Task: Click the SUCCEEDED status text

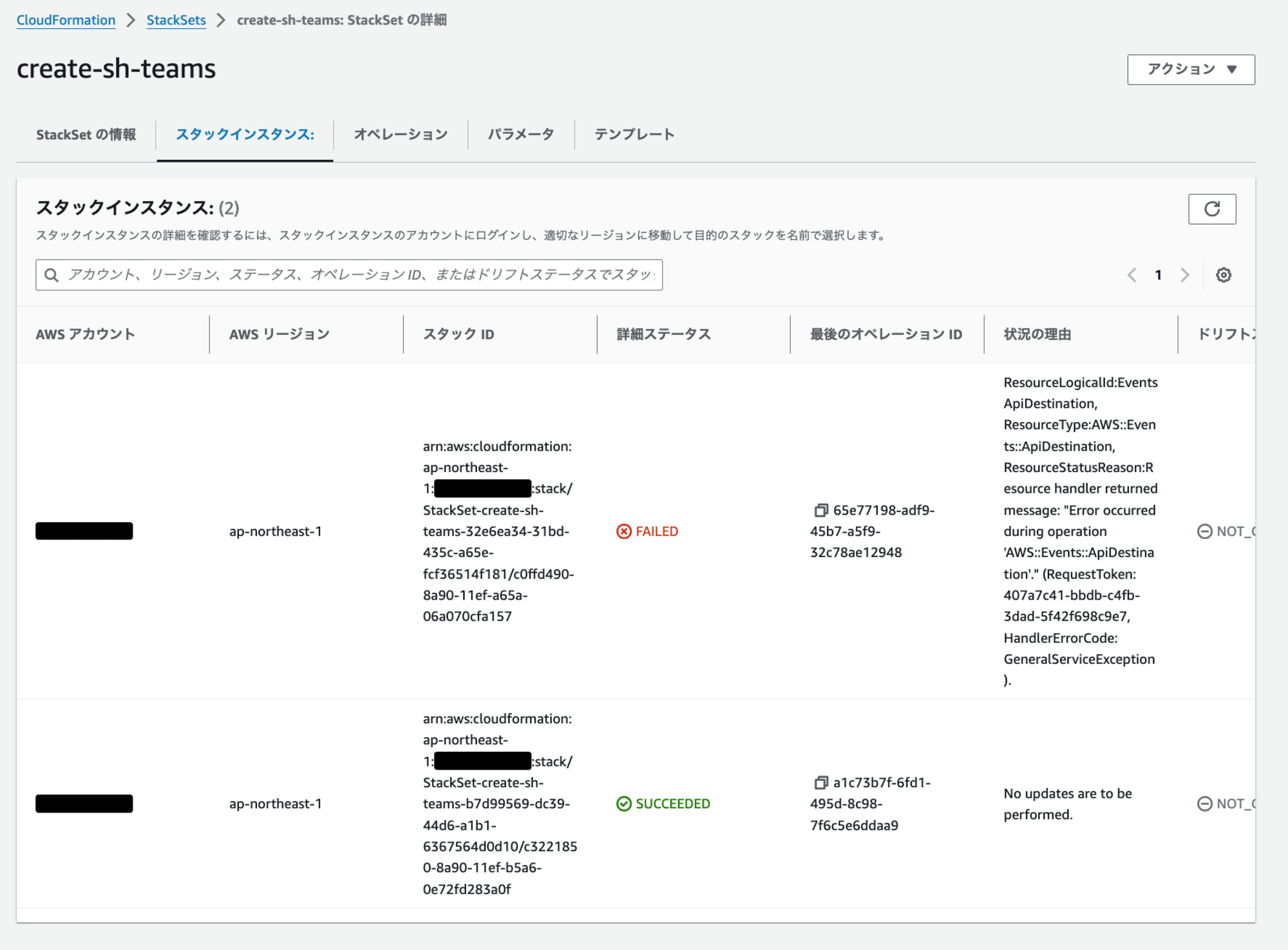Action: coord(673,804)
